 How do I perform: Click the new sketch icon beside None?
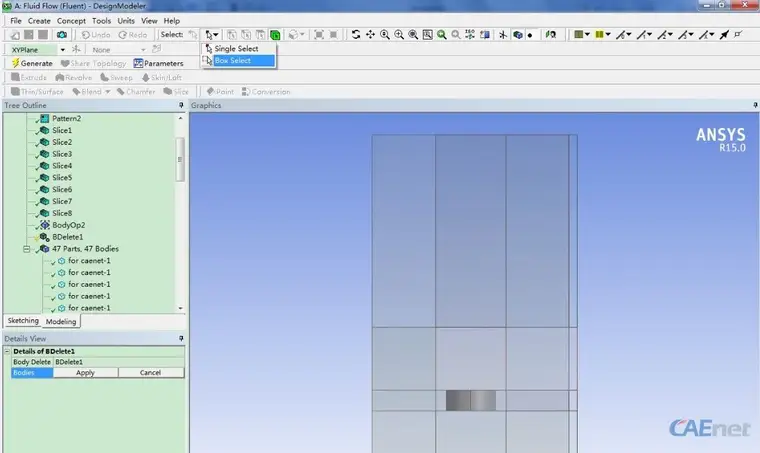156,49
